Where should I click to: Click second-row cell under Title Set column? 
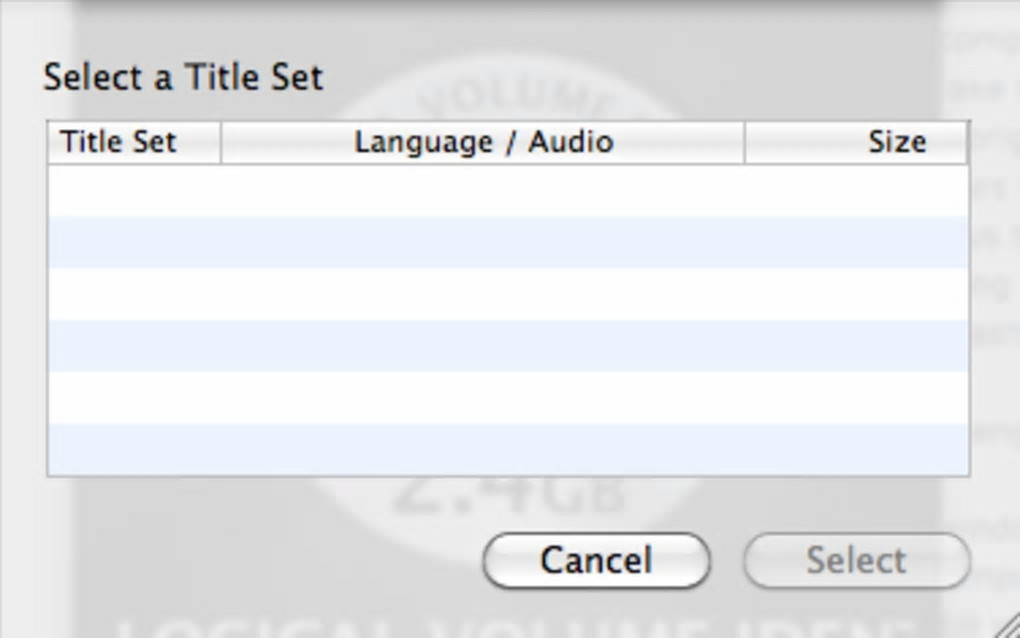pyautogui.click(x=133, y=243)
